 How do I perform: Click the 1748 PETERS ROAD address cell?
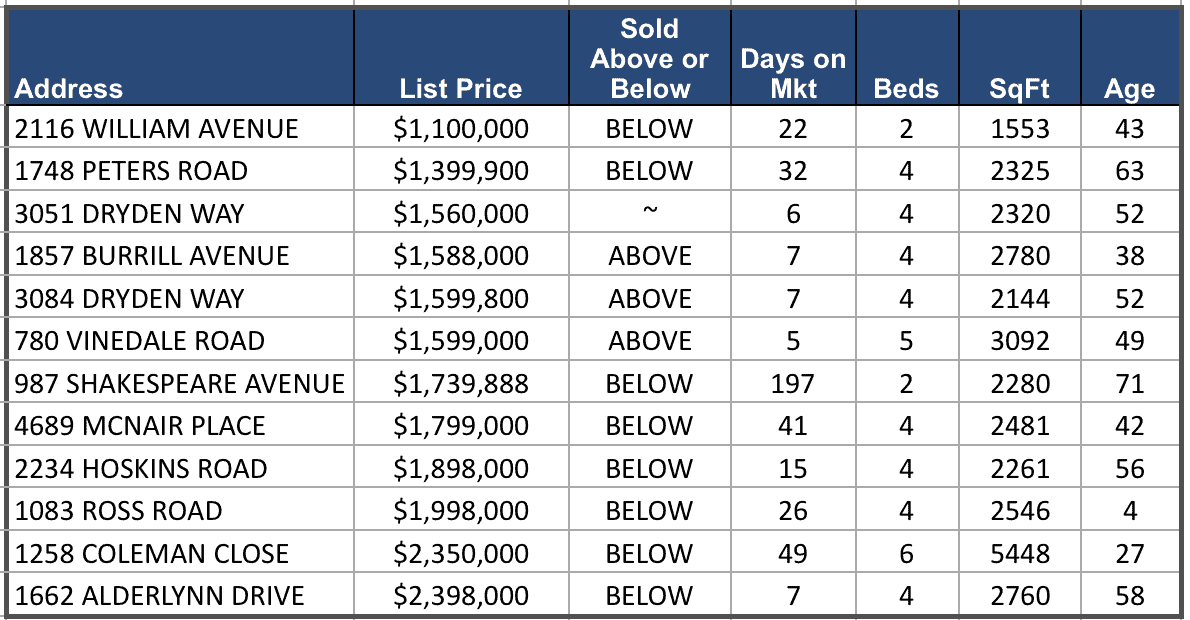pyautogui.click(x=131, y=171)
